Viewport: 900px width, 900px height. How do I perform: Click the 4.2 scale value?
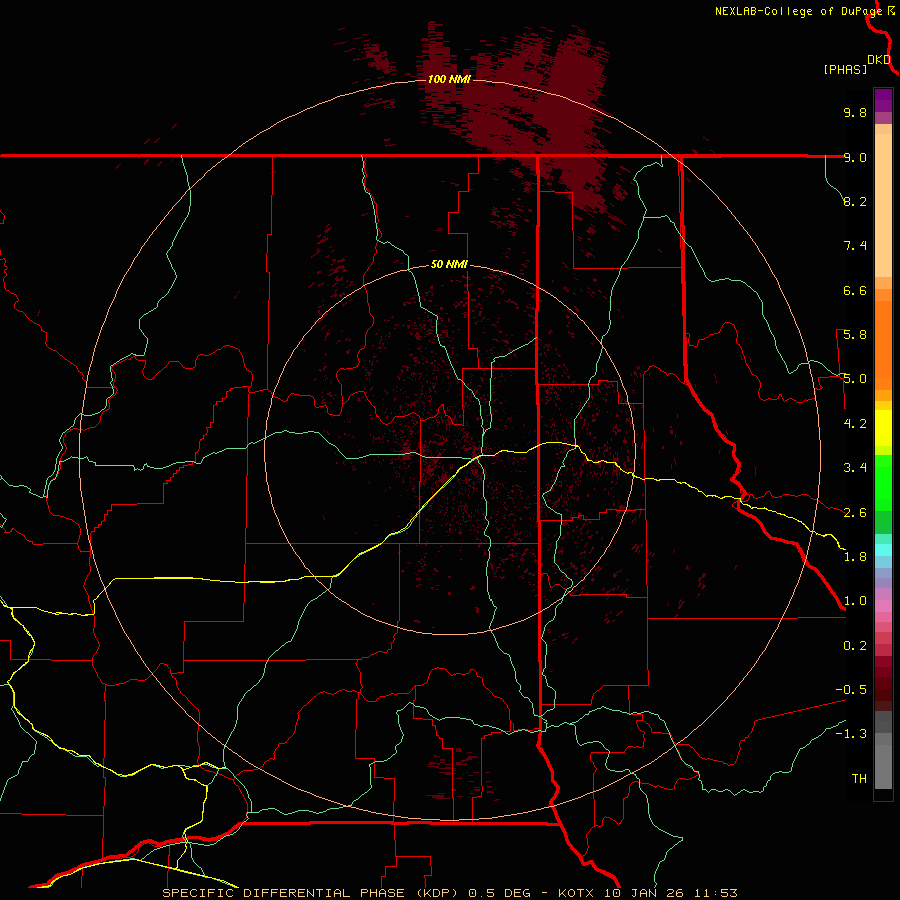(x=855, y=424)
